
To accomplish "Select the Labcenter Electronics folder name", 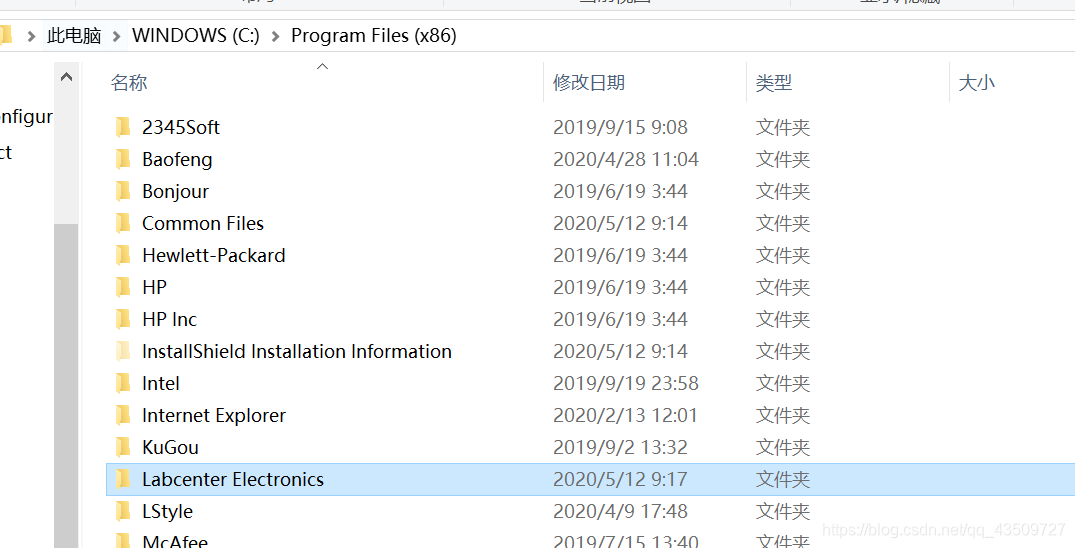I will 233,479.
